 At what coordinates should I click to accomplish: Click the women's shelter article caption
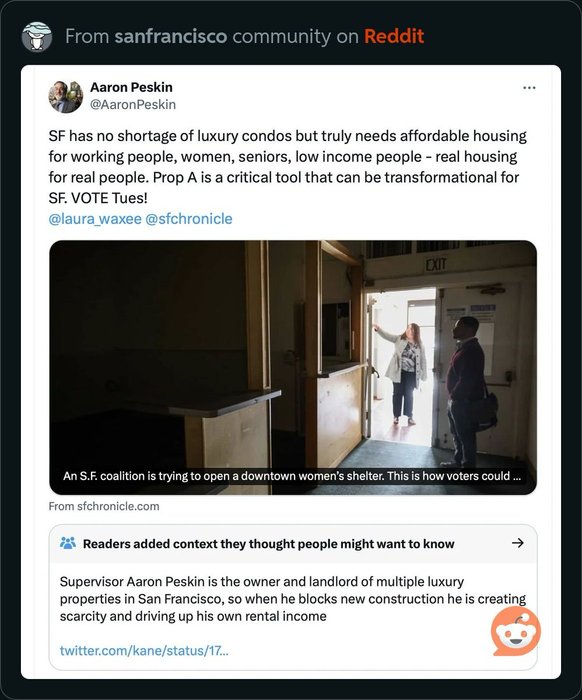pyautogui.click(x=292, y=476)
